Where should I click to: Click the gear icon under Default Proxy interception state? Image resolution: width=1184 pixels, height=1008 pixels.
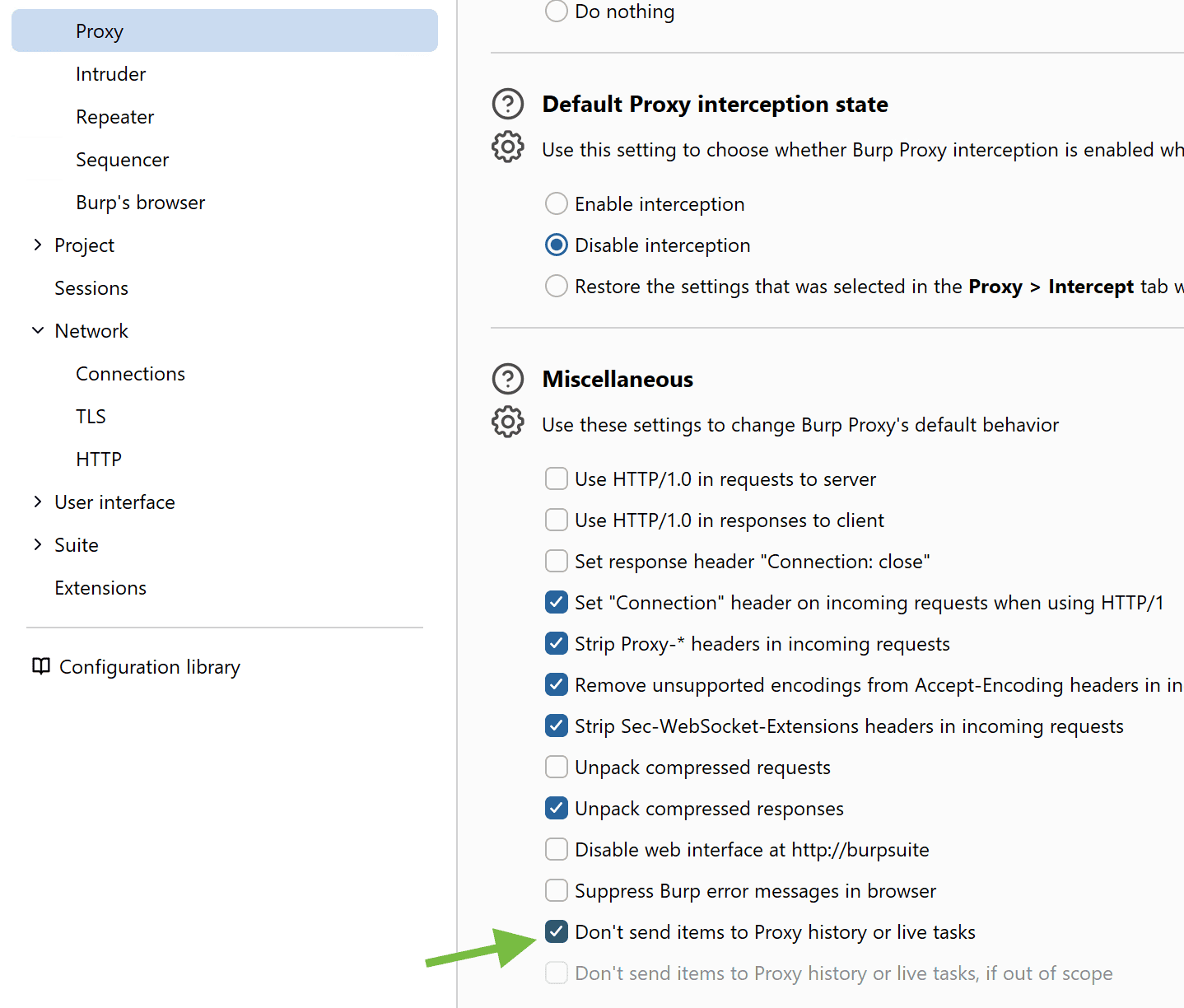click(x=507, y=147)
